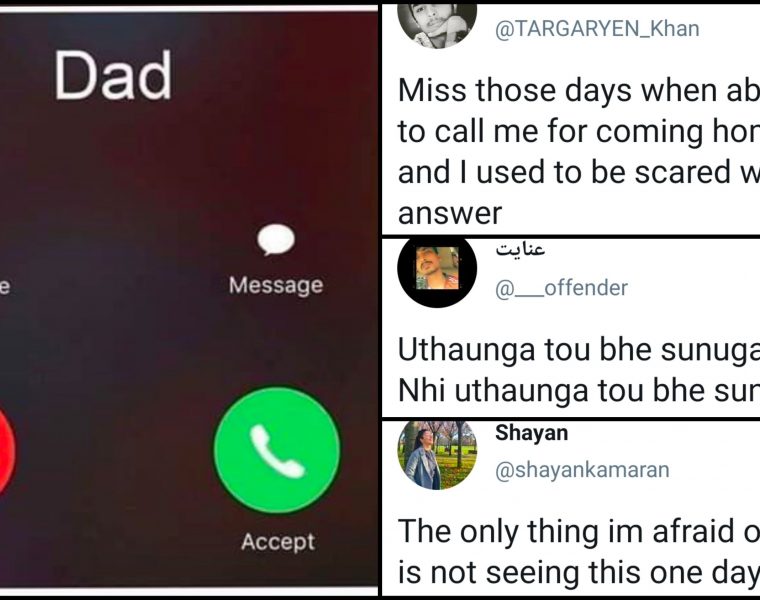Click the Dad caller name

[112, 76]
